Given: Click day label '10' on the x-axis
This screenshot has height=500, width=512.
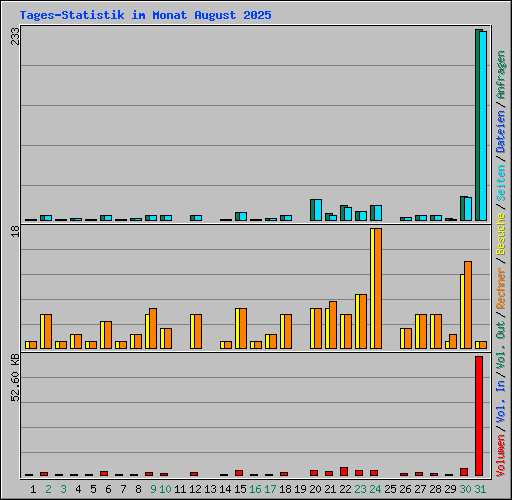Looking at the screenshot, I should 165,489.
